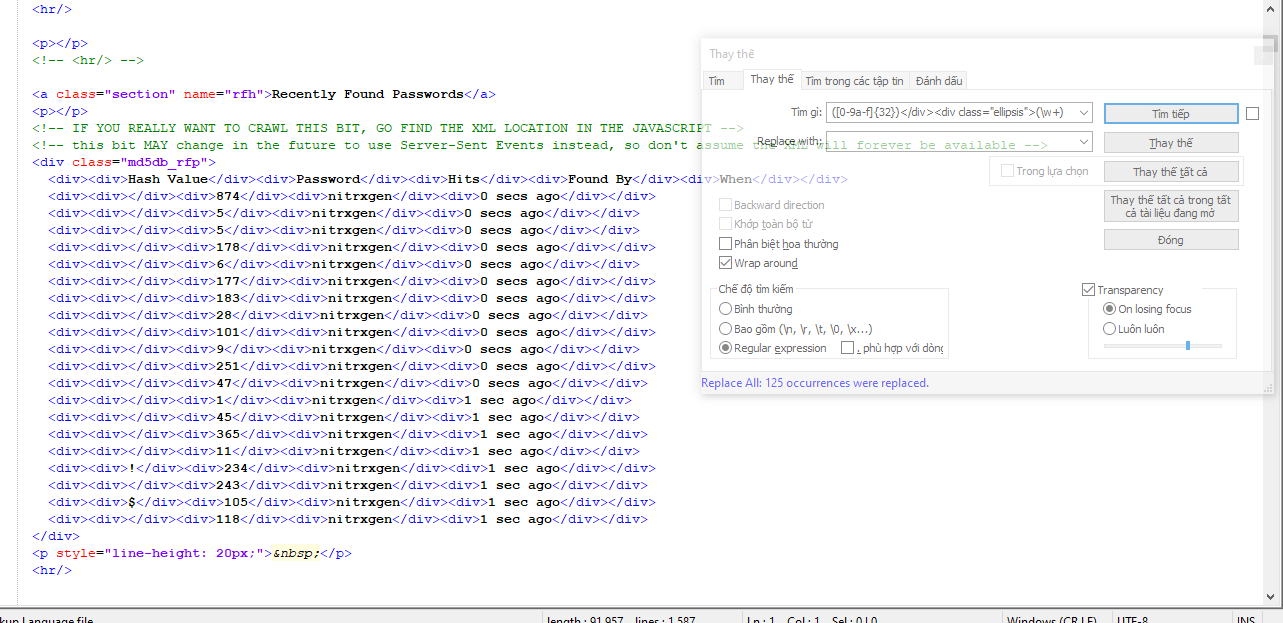The image size is (1283, 623).
Task: Select the Bình thường search mode
Action: point(726,309)
